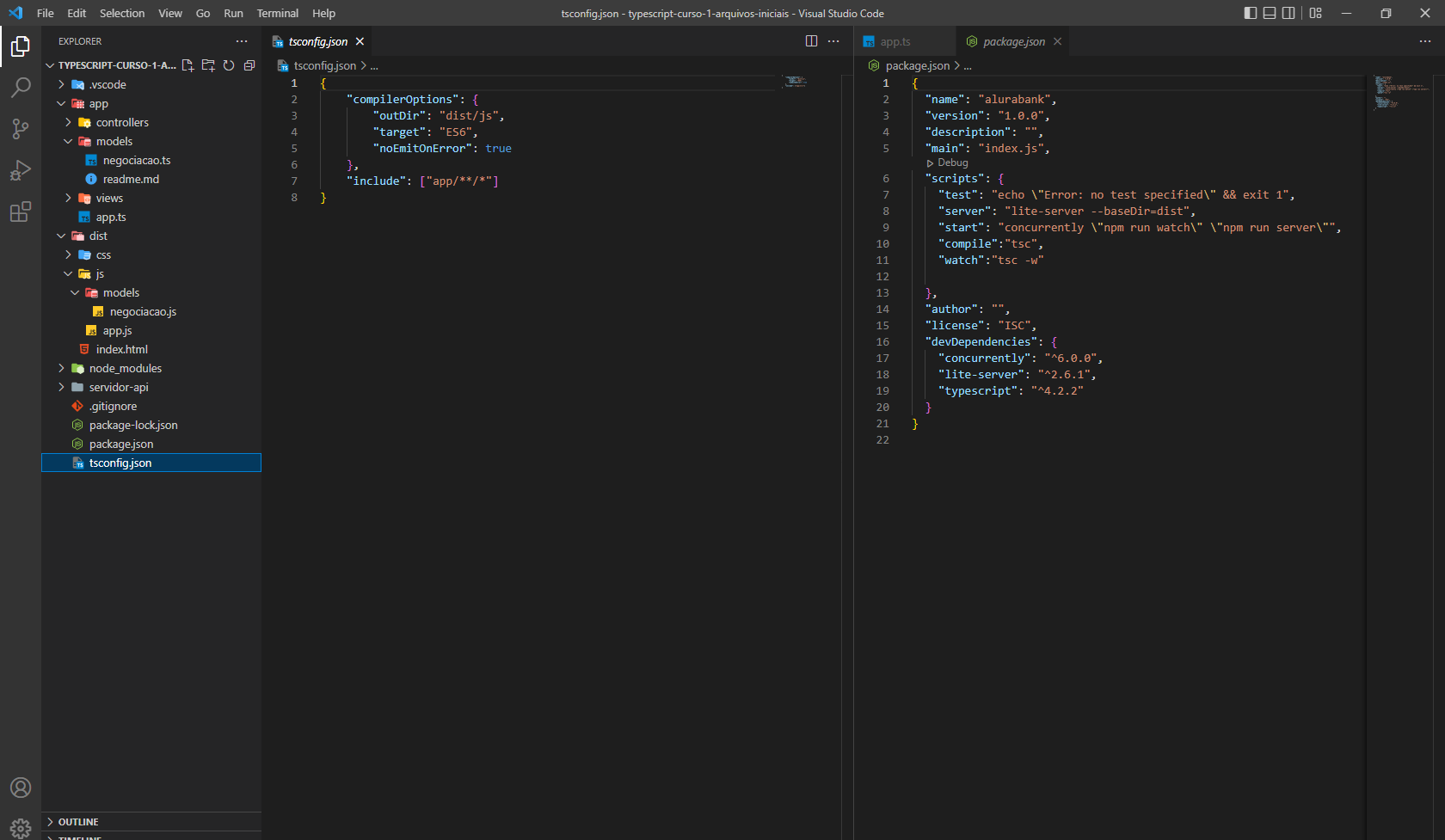
Task: Click tsconfig.json breadcrumb item
Action: click(x=324, y=65)
